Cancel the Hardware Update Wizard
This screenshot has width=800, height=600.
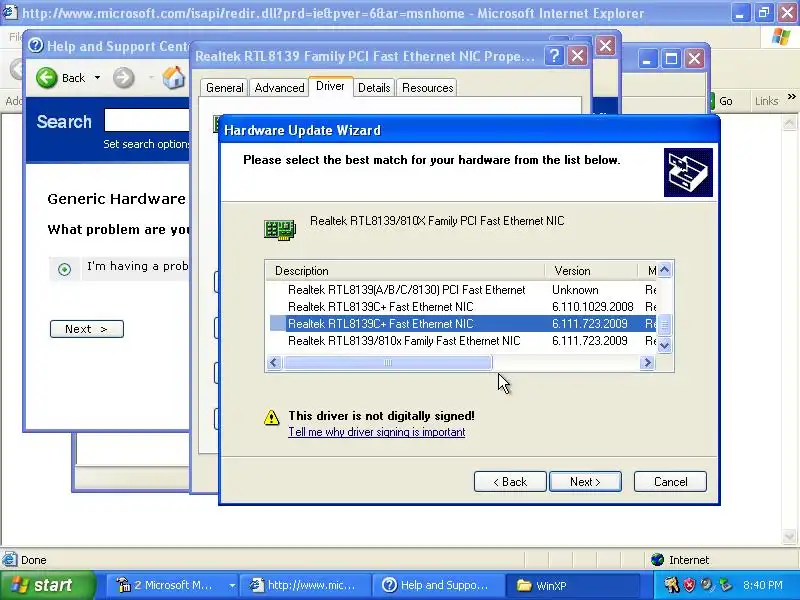[670, 482]
